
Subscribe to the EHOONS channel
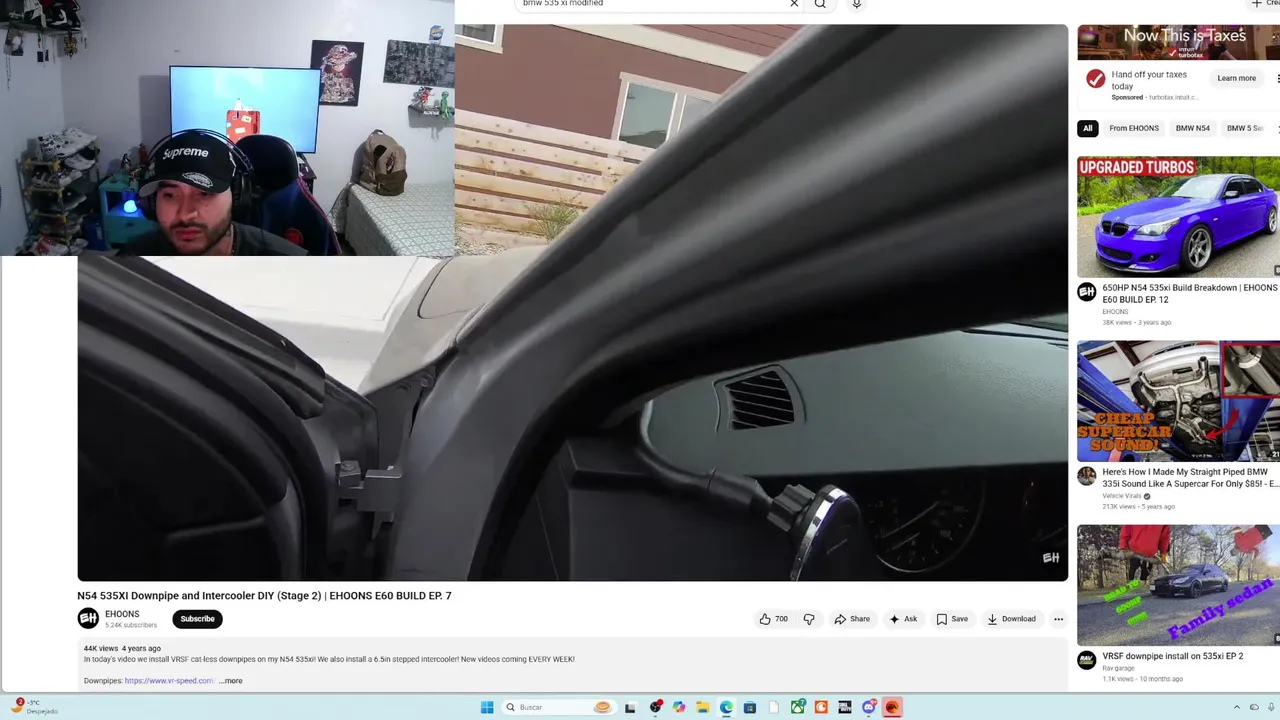(x=198, y=619)
